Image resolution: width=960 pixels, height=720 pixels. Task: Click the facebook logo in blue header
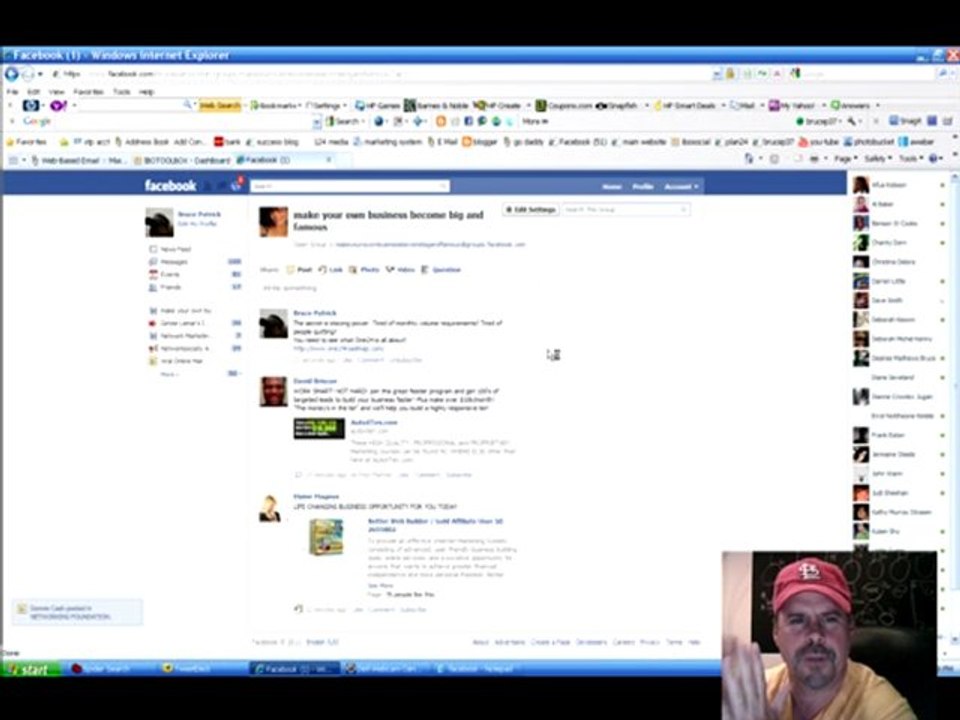click(x=170, y=186)
